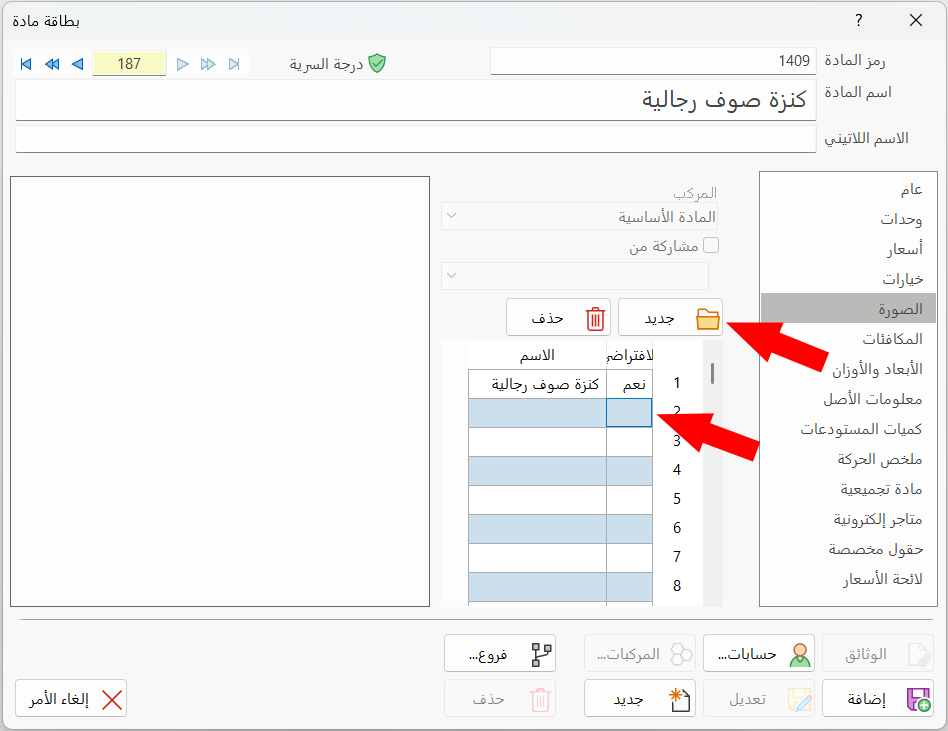Image resolution: width=948 pixels, height=731 pixels.
Task: Click the إضافة save-add button
Action: click(878, 698)
